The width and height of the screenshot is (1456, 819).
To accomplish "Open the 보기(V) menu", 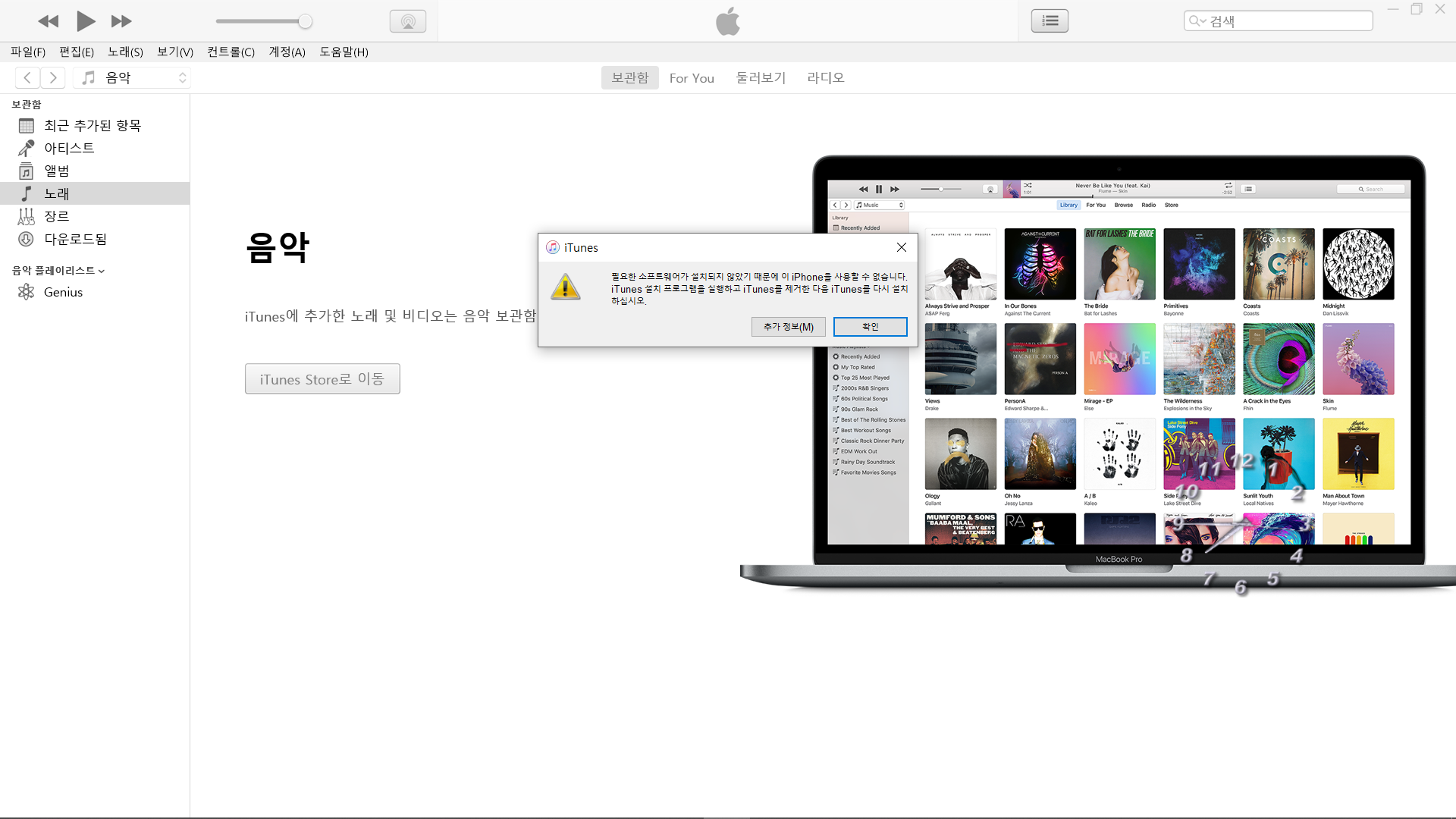I will 175,52.
